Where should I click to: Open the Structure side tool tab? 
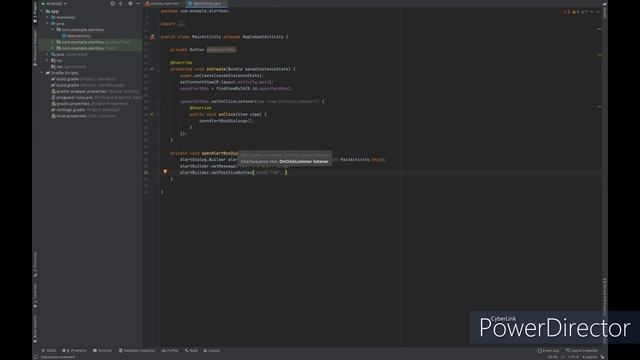[36, 264]
